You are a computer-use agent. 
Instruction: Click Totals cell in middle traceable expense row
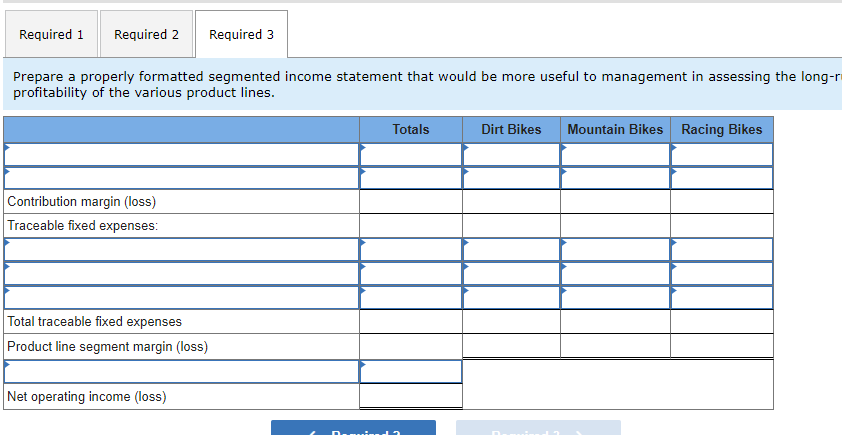click(411, 273)
